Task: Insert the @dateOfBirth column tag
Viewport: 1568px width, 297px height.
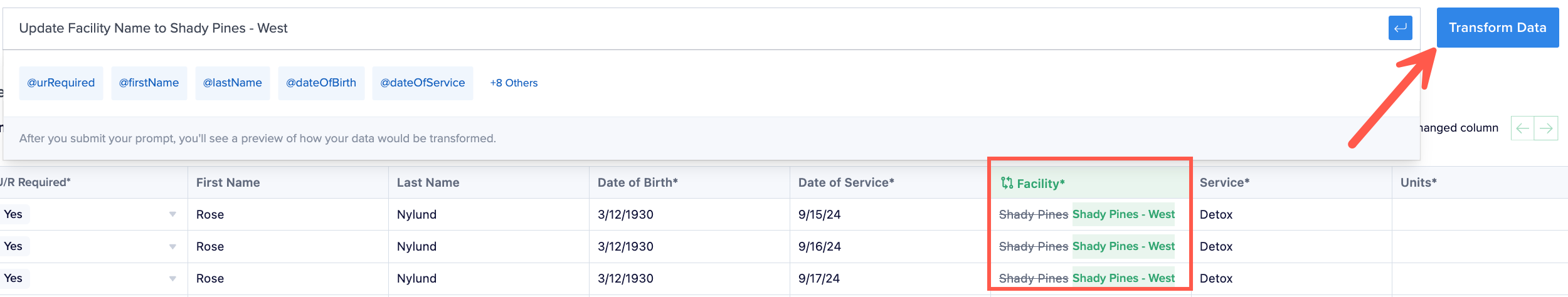Action: [x=321, y=83]
